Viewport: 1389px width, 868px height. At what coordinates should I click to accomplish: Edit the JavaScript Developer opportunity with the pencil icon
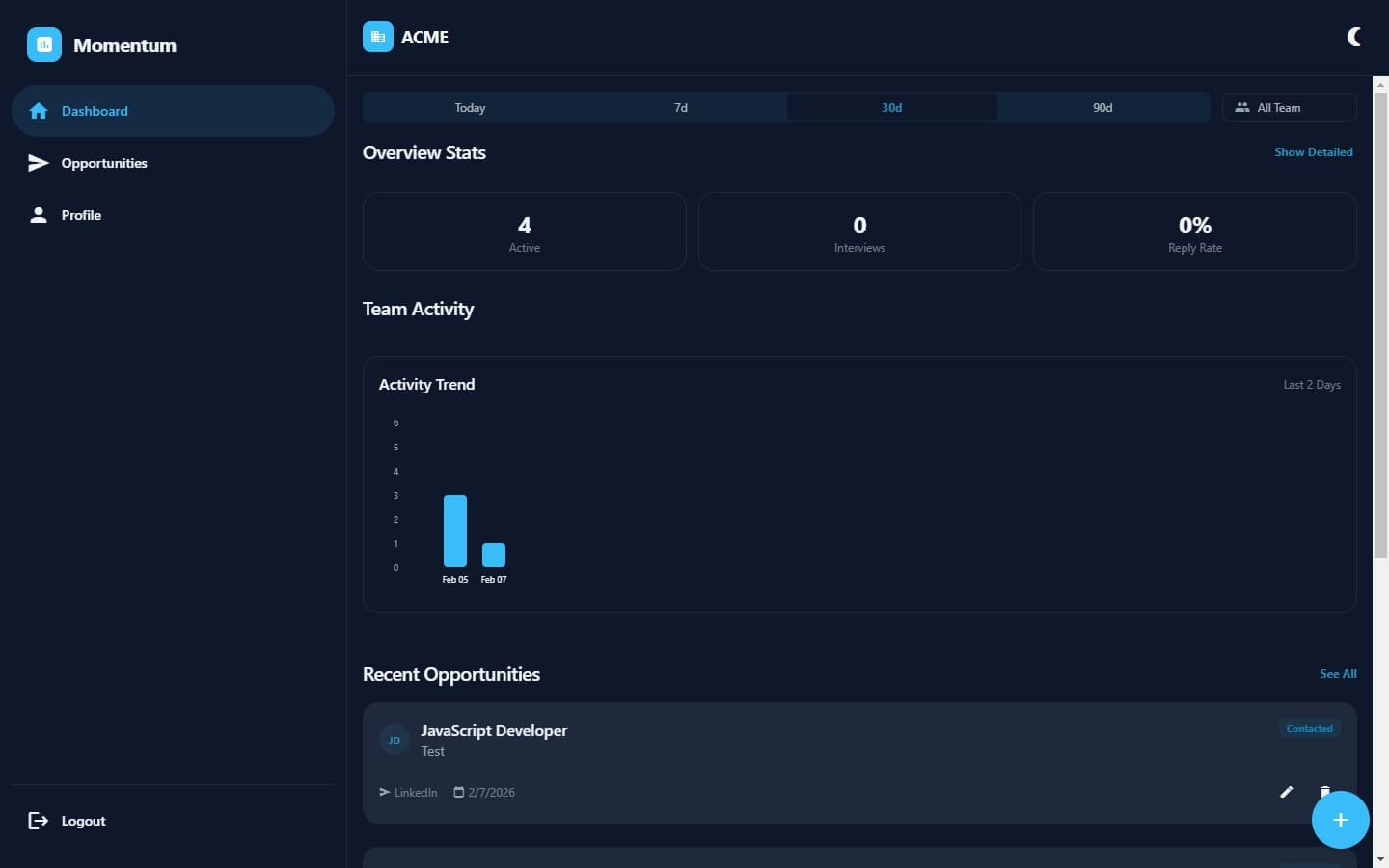pyautogui.click(x=1286, y=792)
